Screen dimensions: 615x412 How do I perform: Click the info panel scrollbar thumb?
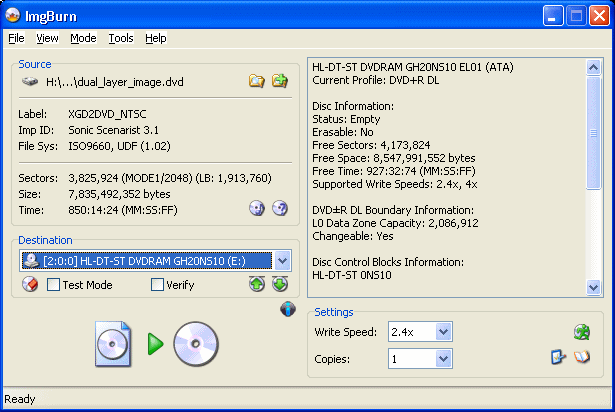point(593,133)
